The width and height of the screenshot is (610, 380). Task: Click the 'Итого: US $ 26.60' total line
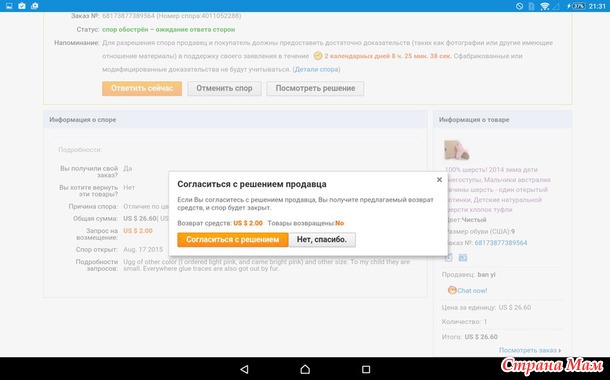click(470, 337)
